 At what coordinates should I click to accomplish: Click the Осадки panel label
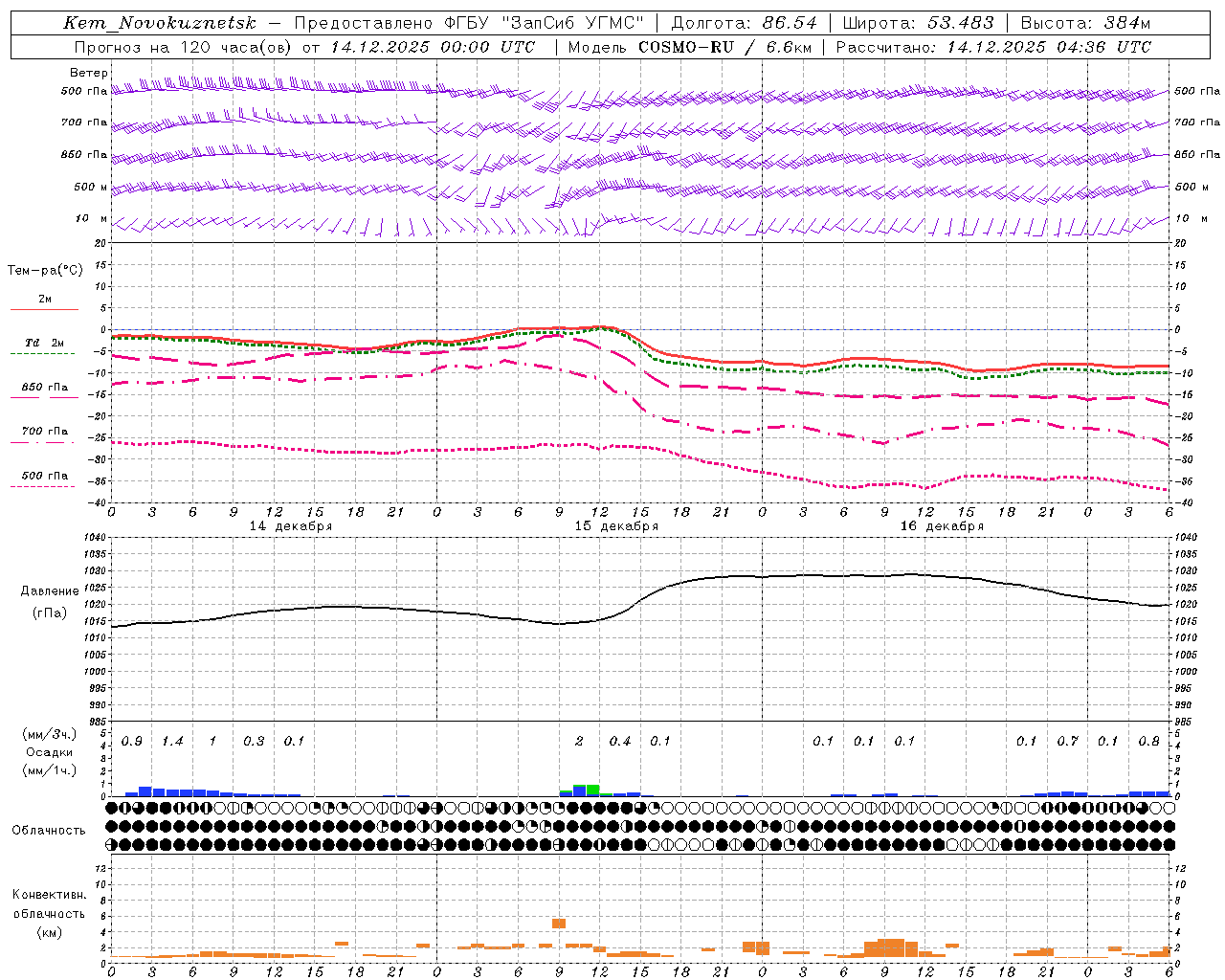[49, 752]
